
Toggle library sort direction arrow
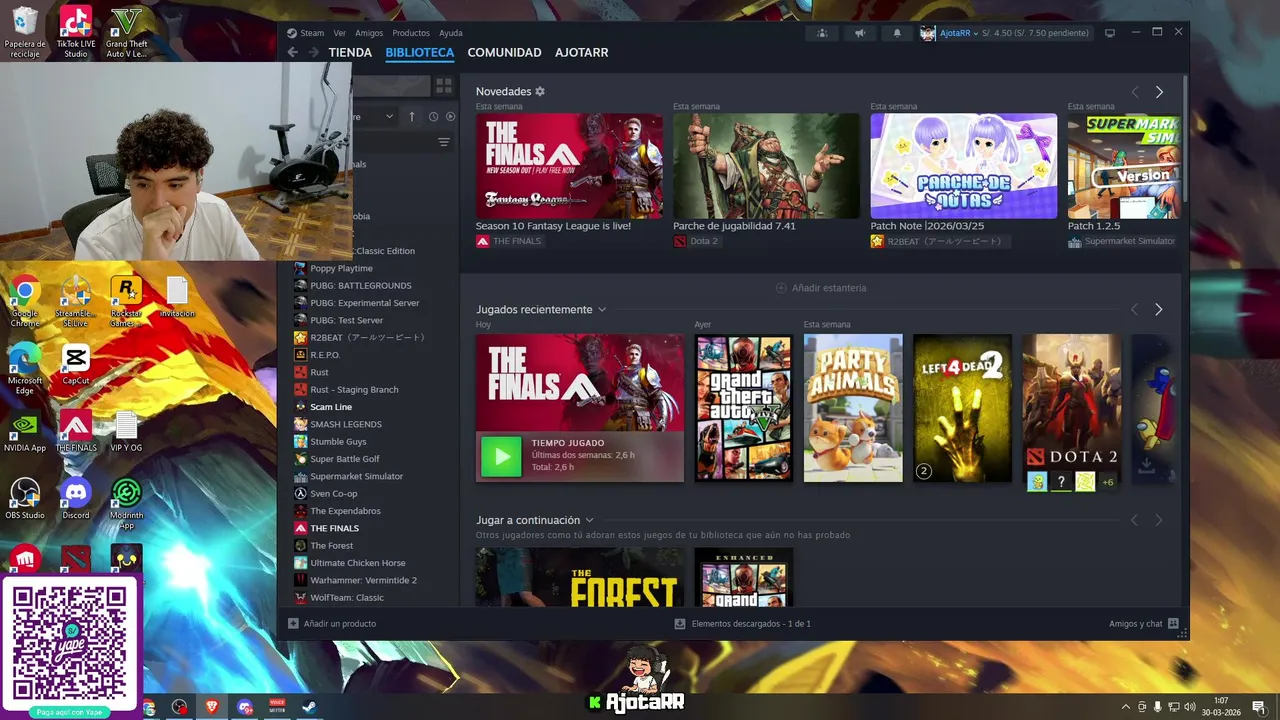(x=412, y=116)
